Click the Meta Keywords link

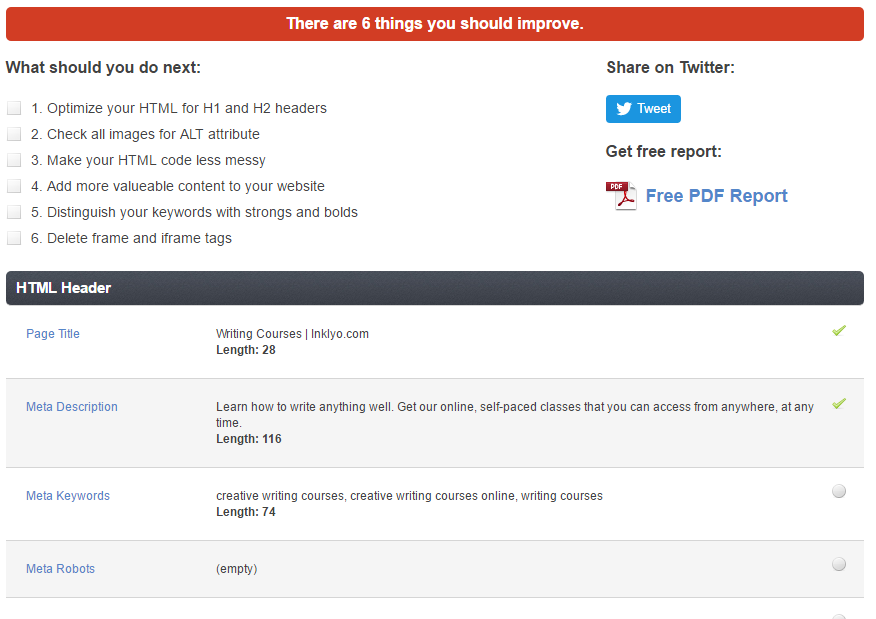click(x=68, y=496)
